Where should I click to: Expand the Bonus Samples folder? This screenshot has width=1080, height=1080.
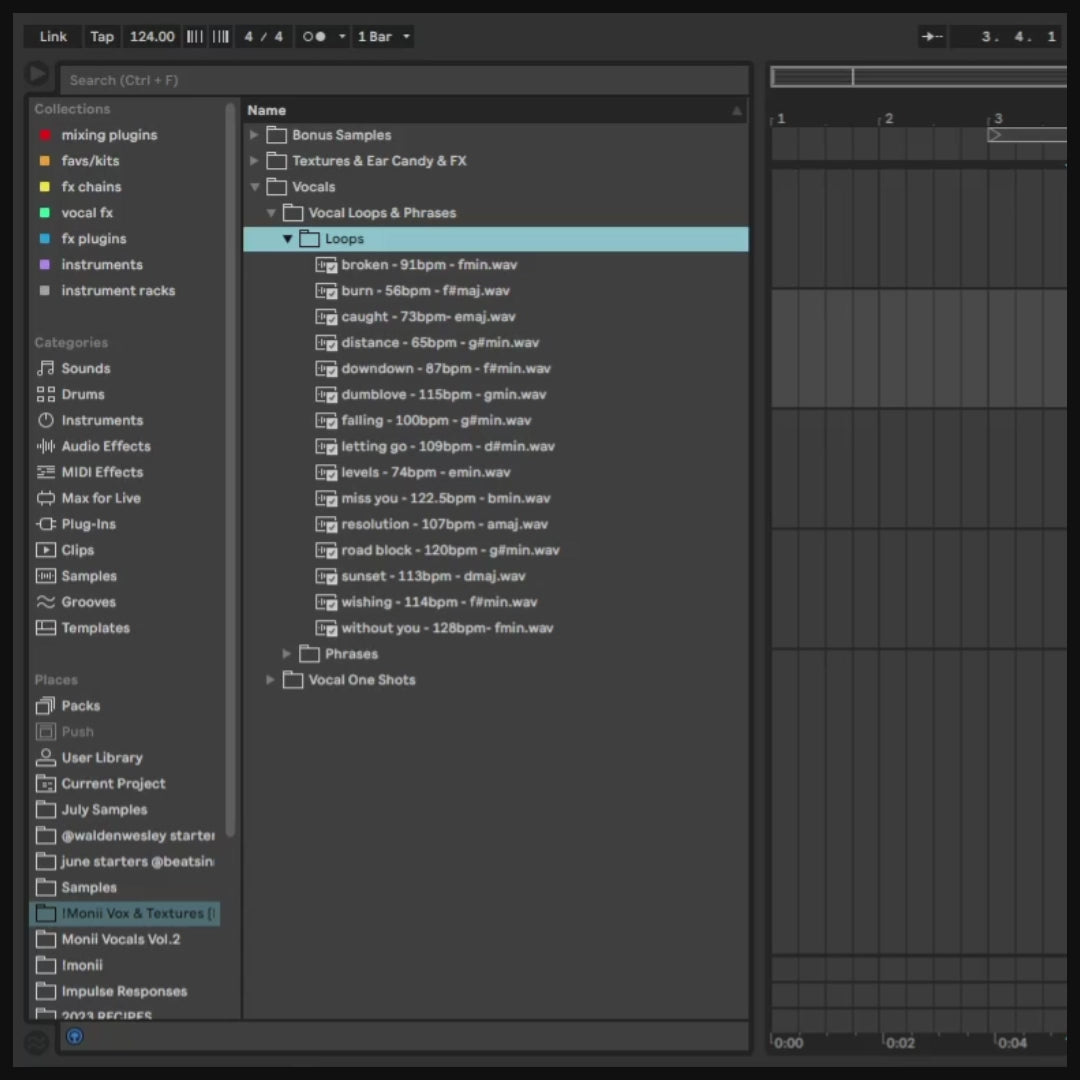(x=254, y=135)
